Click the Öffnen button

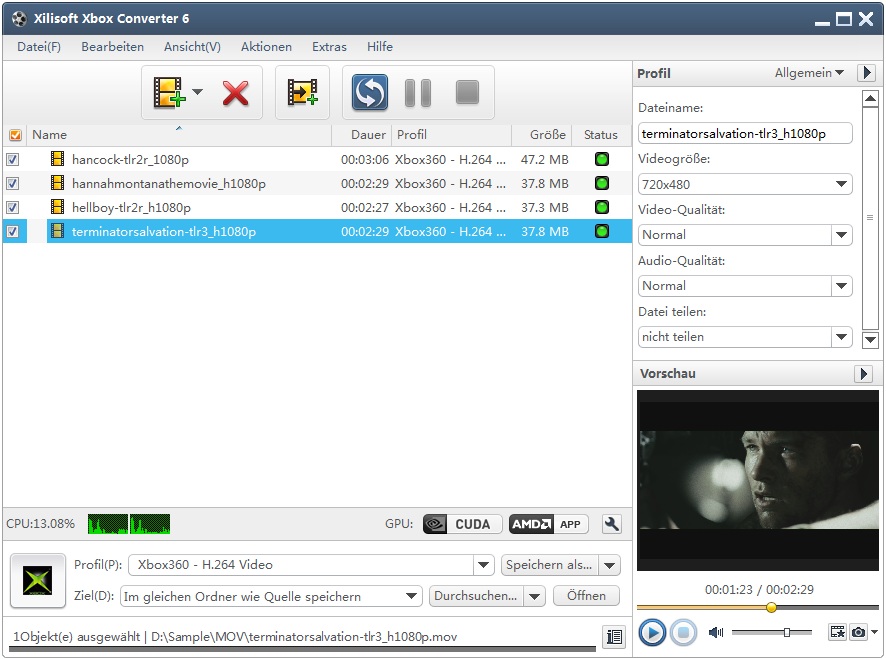pos(586,596)
